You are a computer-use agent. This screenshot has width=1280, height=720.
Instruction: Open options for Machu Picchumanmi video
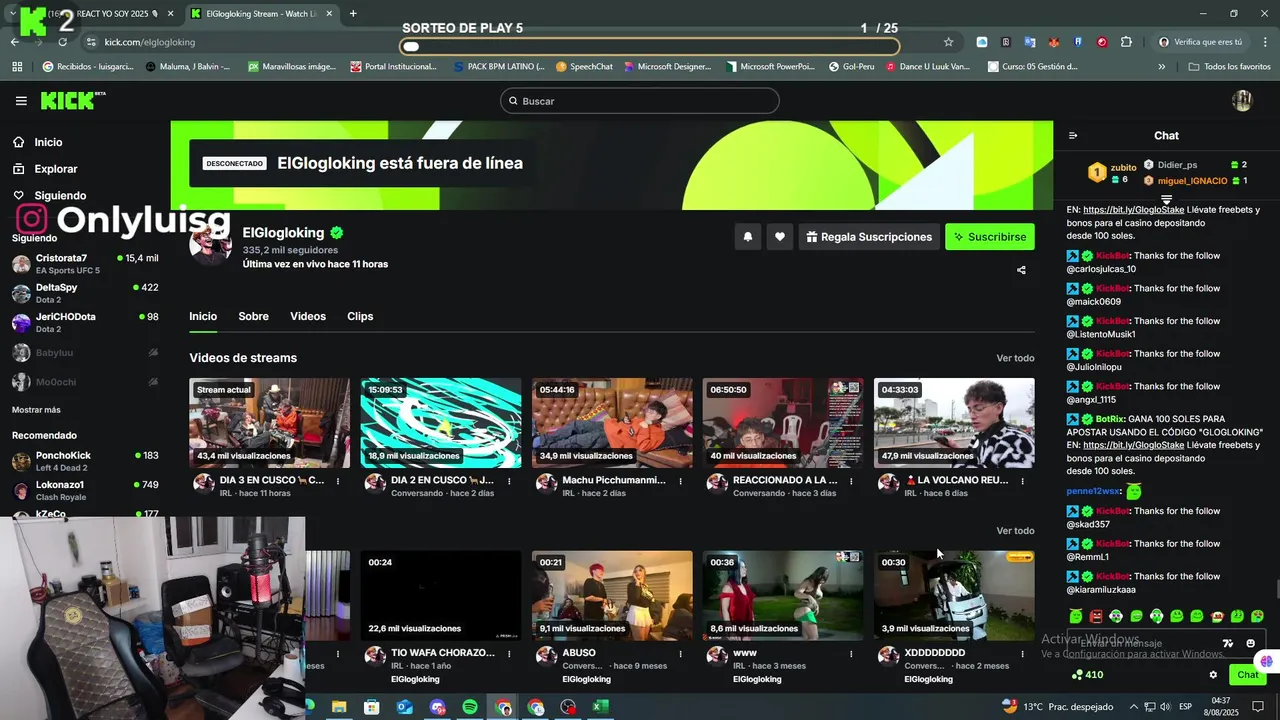point(680,481)
